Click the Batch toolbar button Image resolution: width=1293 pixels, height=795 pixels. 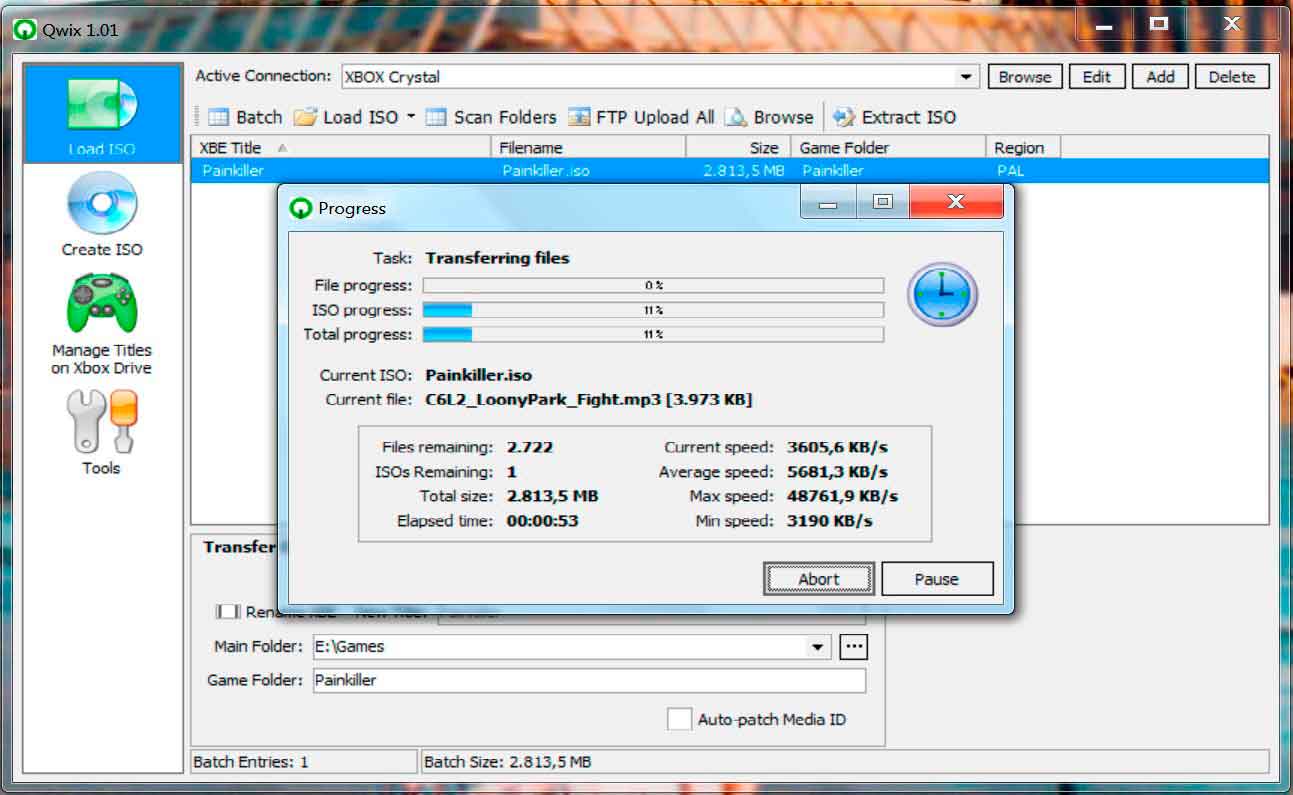(245, 117)
